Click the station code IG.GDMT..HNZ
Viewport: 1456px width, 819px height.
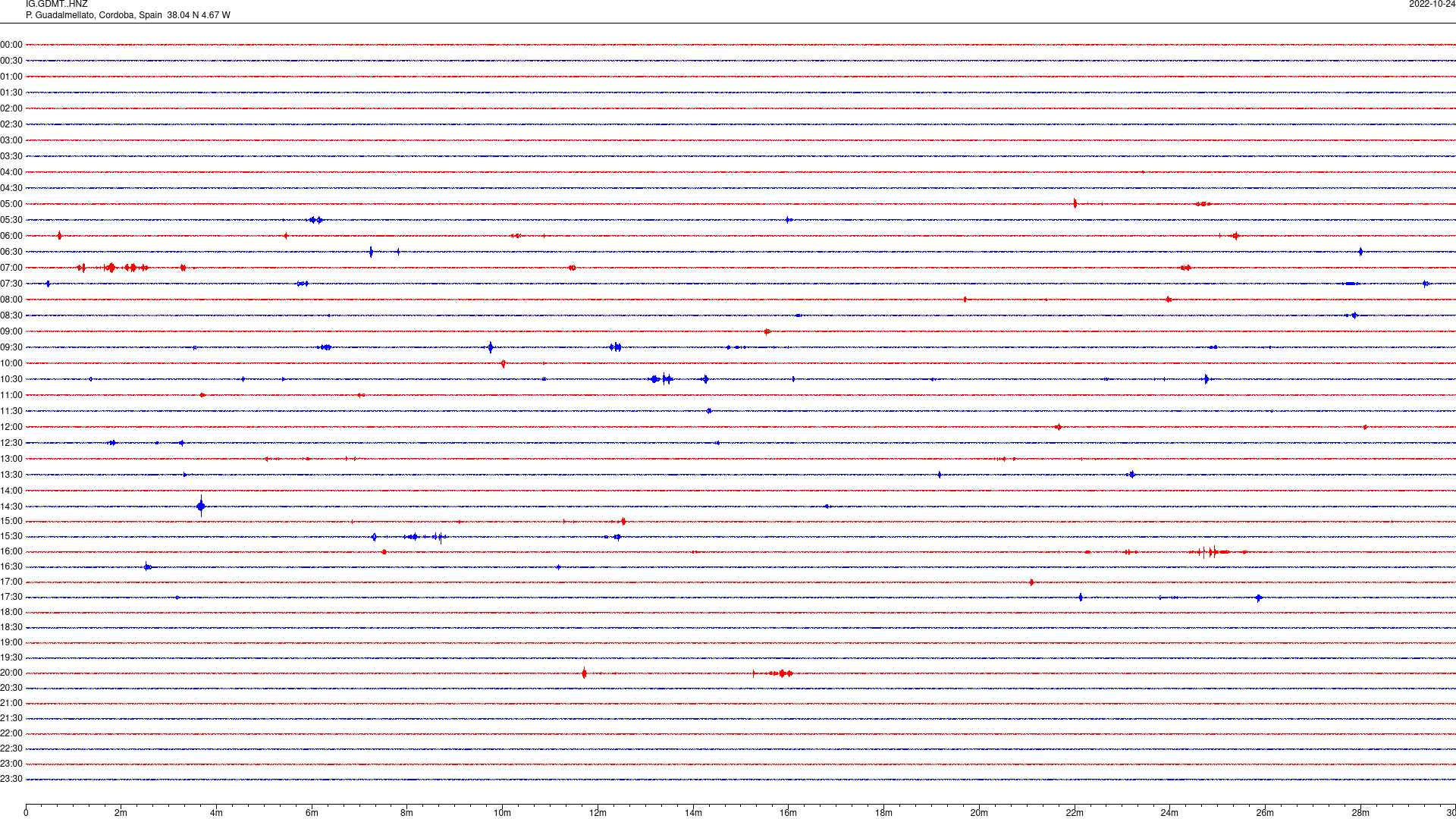coord(56,5)
